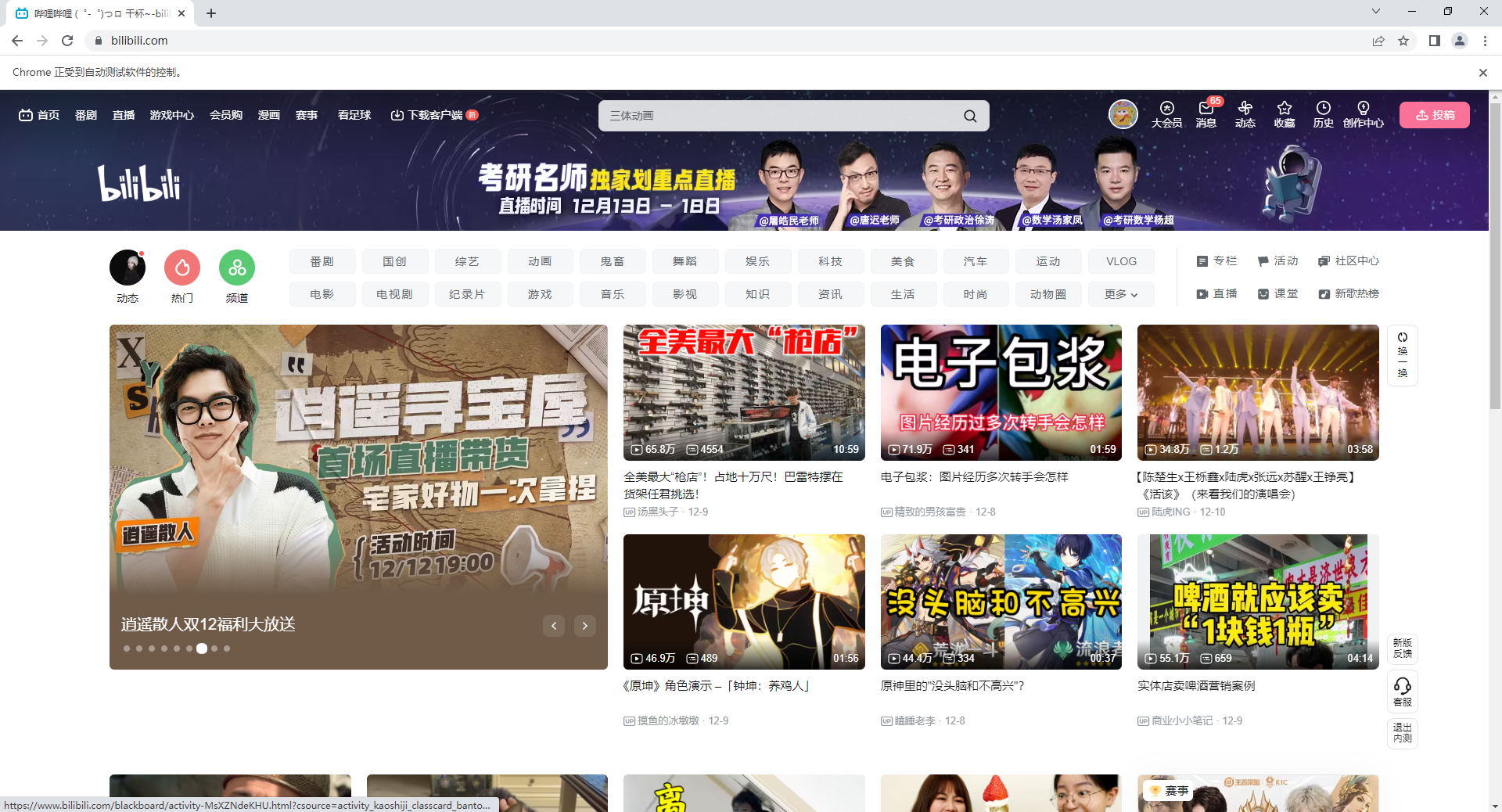1502x812 pixels.
Task: Click the 退出内测 exit beta button
Action: tap(1403, 733)
